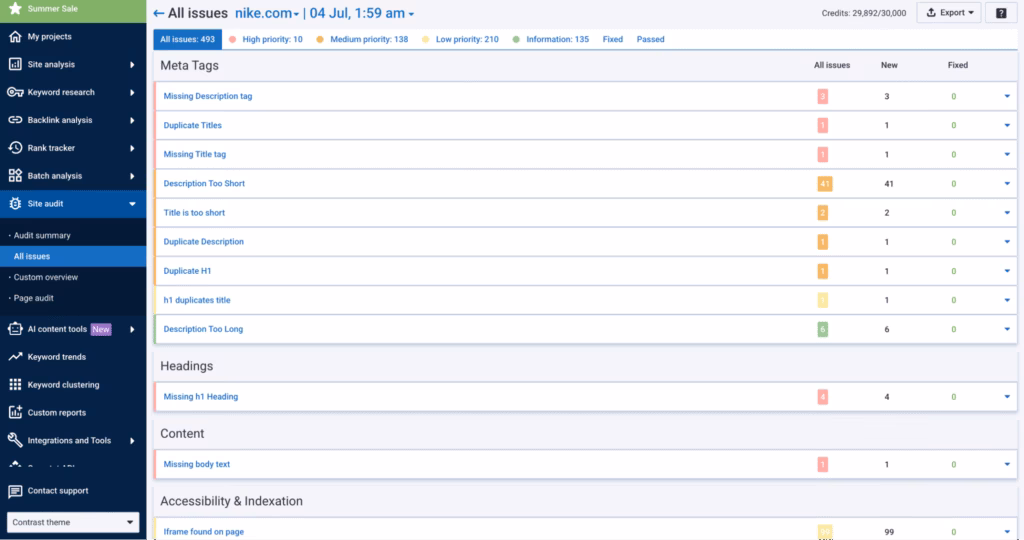Click the Keyword clustering grid icon
The image size is (1024, 540).
click(x=15, y=385)
